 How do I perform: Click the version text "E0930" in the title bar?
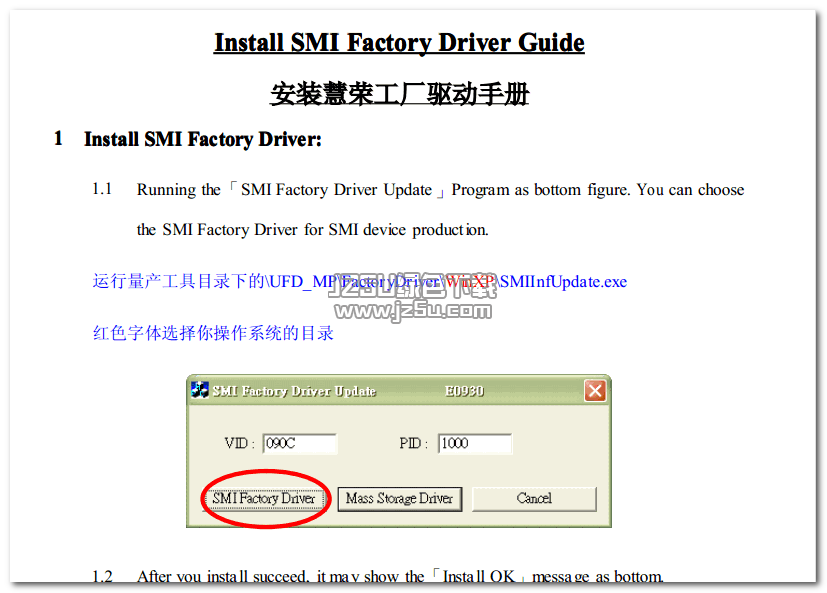click(464, 391)
